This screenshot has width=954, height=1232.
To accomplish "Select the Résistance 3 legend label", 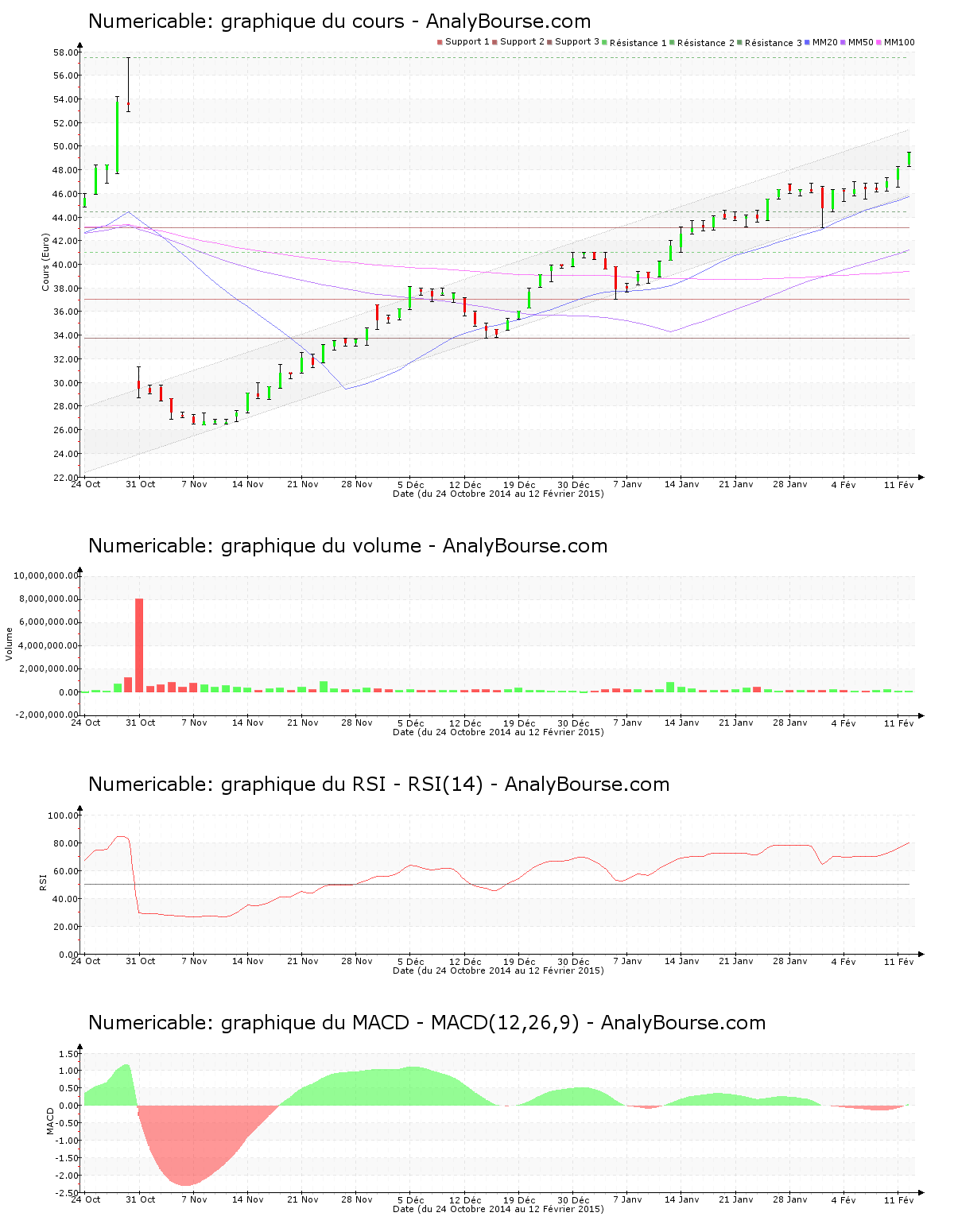I will [x=774, y=43].
